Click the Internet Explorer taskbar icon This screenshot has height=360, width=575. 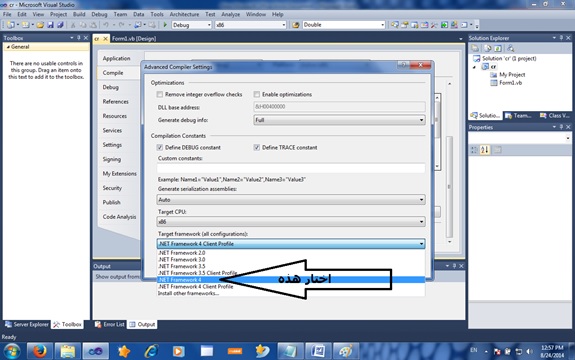pyautogui.click(x=151, y=352)
